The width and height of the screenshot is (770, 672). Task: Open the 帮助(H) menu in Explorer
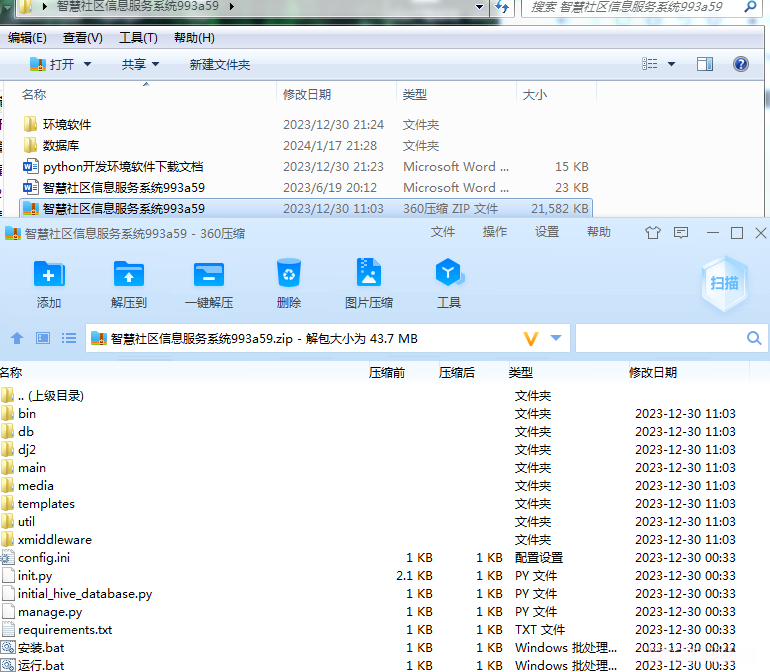[x=194, y=38]
